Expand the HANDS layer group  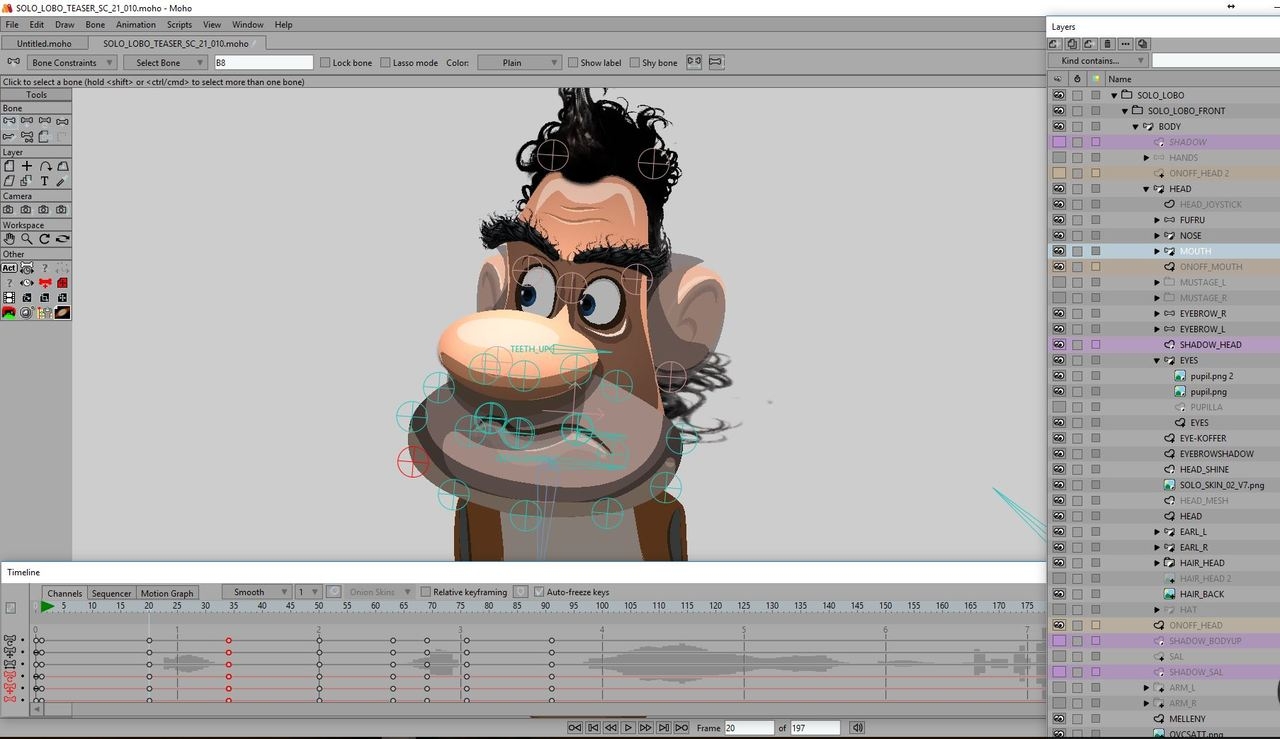1146,158
